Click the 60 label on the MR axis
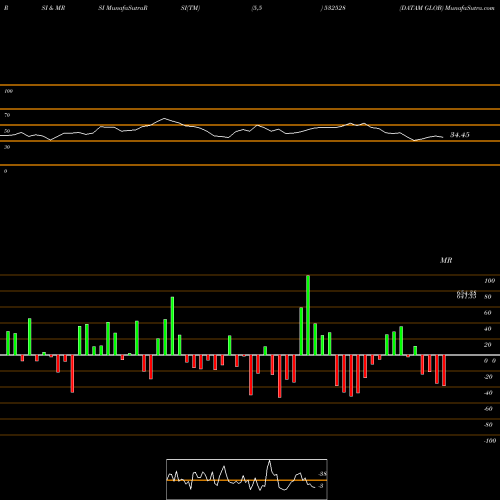Screen dimensions: 500x500 click(488, 313)
